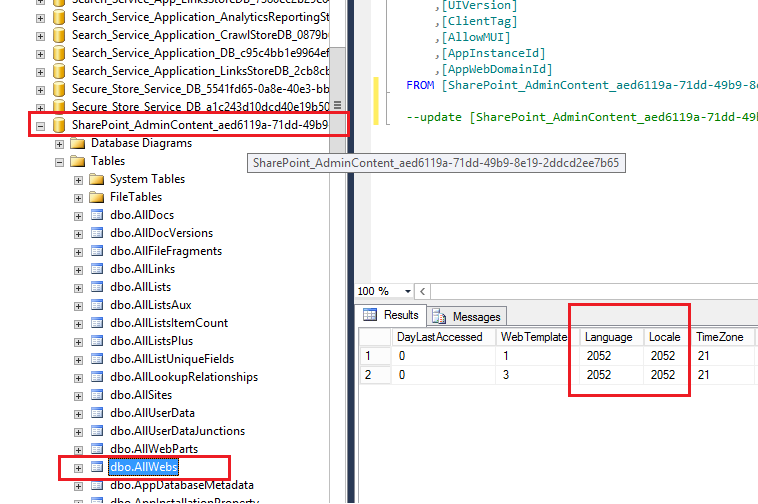The width and height of the screenshot is (758, 504).
Task: Click the SharePoint_AdminContent database icon
Action: pyautogui.click(x=59, y=125)
